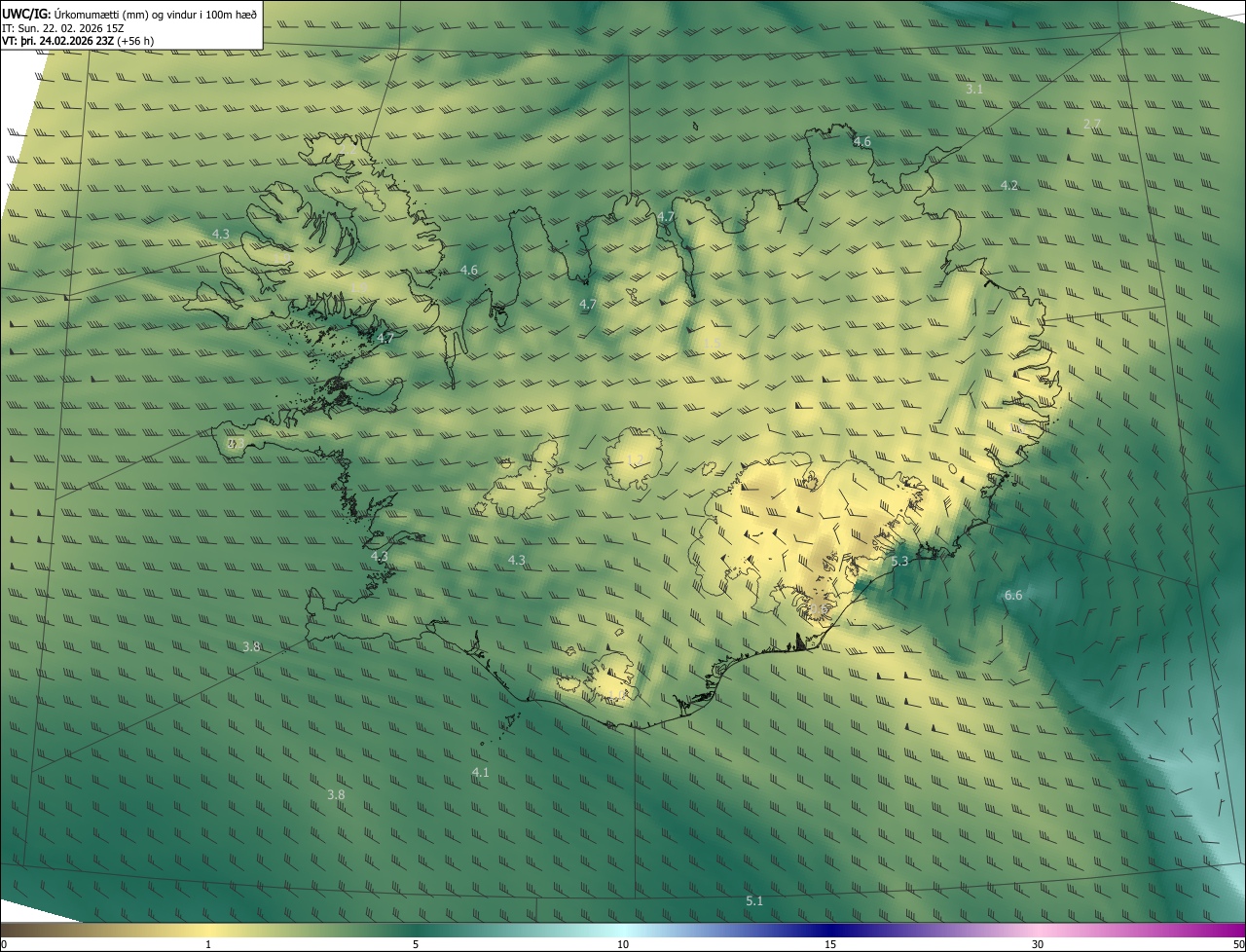Click the map value 2.7

pos(1092,124)
